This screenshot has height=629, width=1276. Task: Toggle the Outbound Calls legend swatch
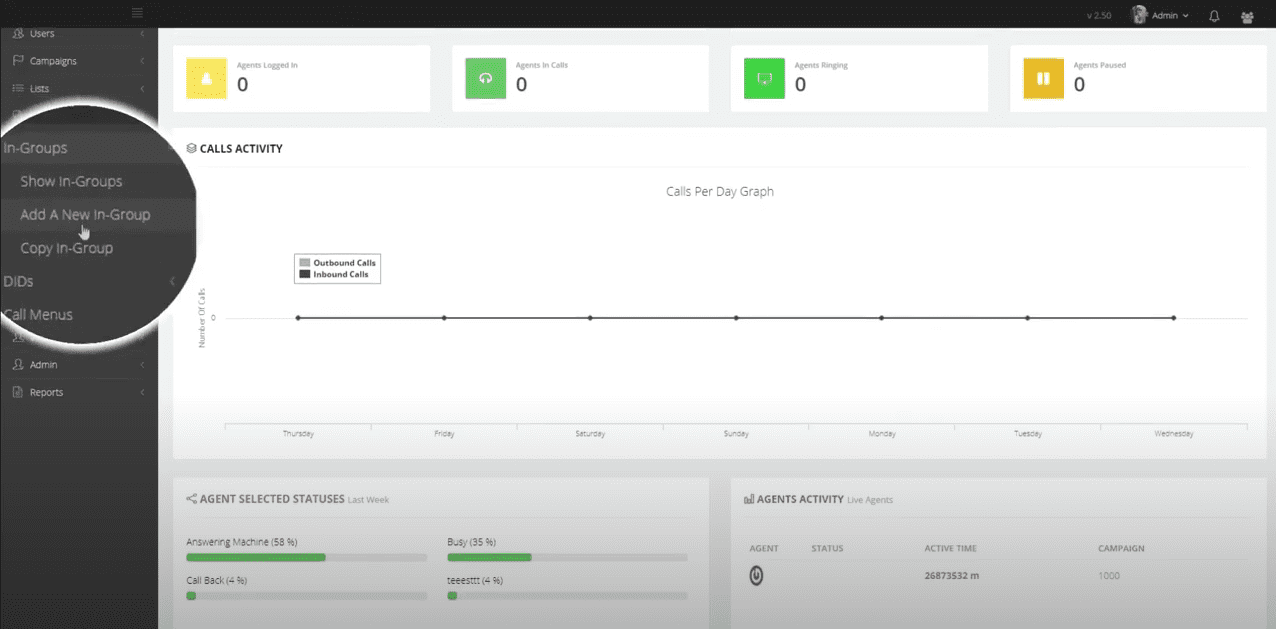pyautogui.click(x=305, y=263)
